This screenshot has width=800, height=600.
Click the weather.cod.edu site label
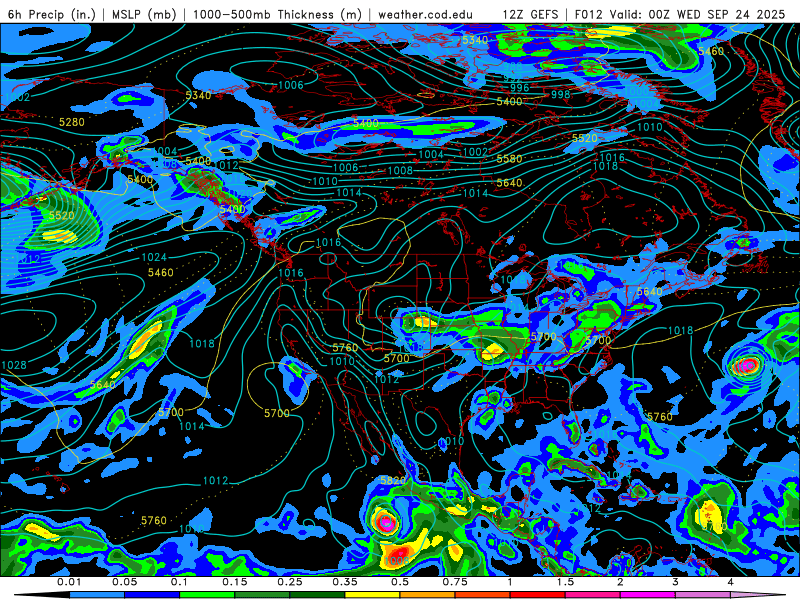(x=426, y=14)
